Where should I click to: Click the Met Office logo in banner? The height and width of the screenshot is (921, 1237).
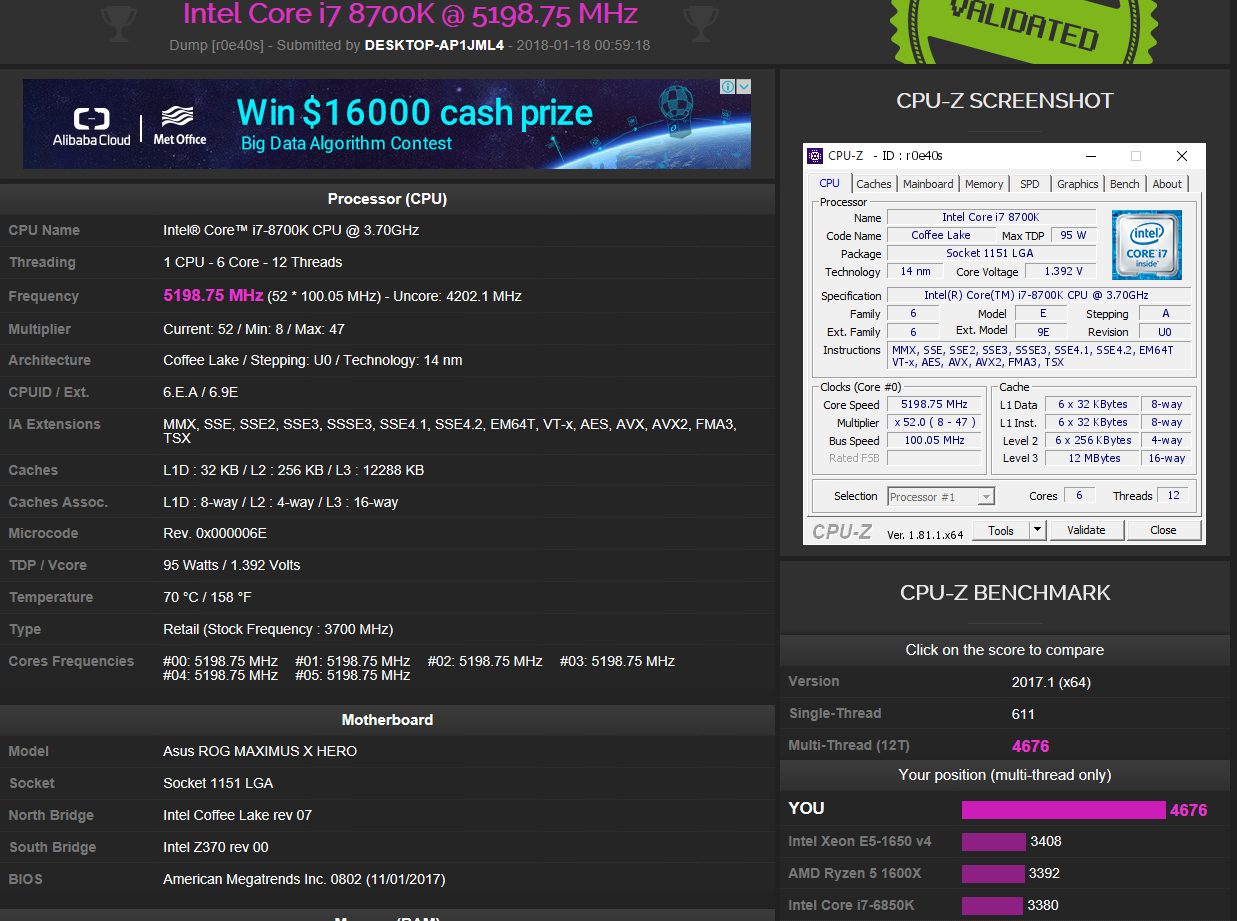click(180, 126)
